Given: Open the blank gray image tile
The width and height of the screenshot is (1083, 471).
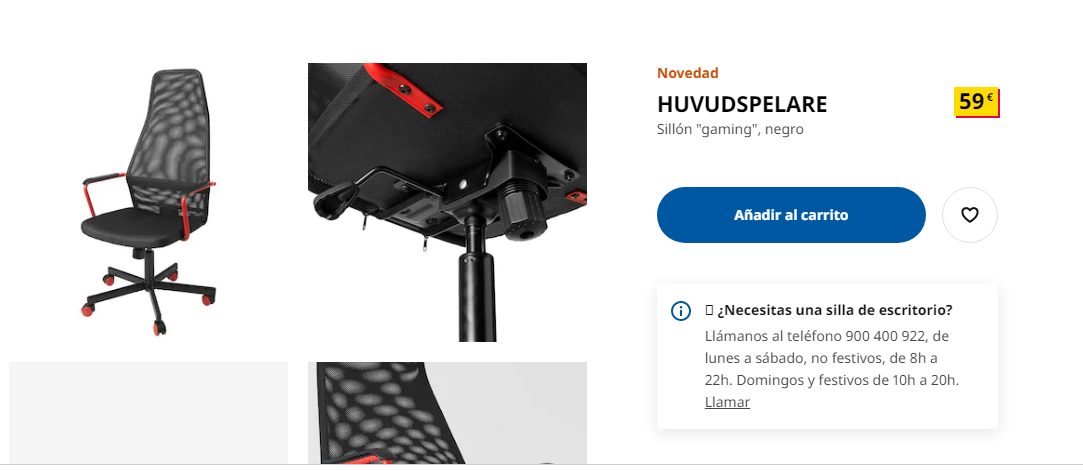Looking at the screenshot, I should [x=148, y=413].
